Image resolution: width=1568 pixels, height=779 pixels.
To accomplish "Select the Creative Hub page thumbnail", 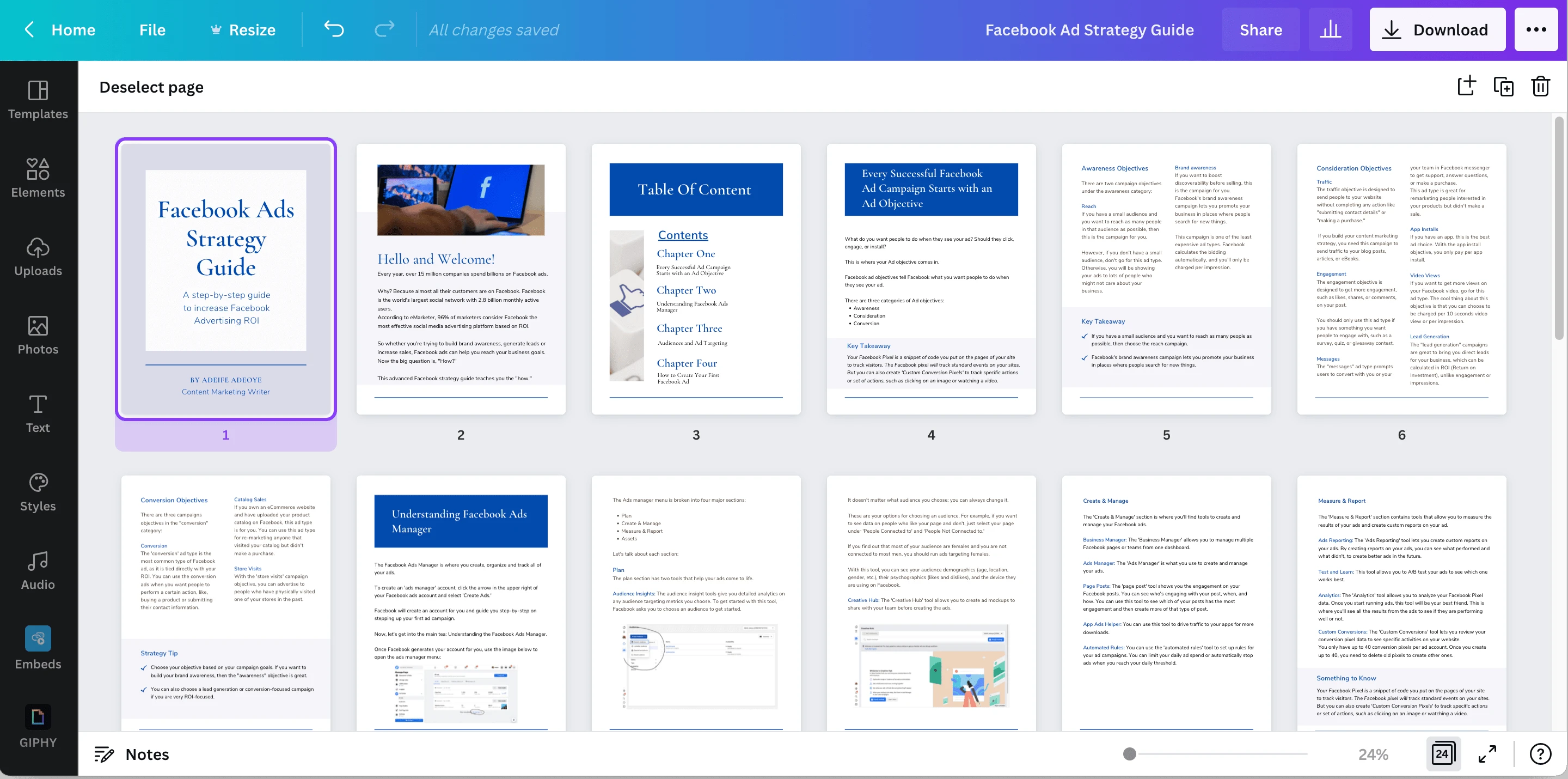I will [x=932, y=603].
